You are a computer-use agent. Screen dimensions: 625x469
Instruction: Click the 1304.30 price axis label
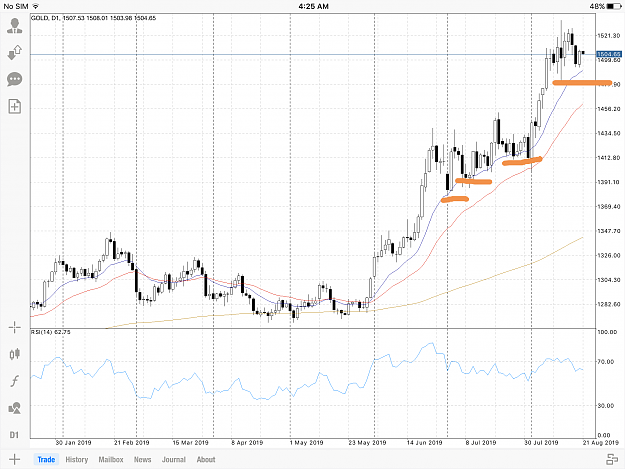point(609,280)
